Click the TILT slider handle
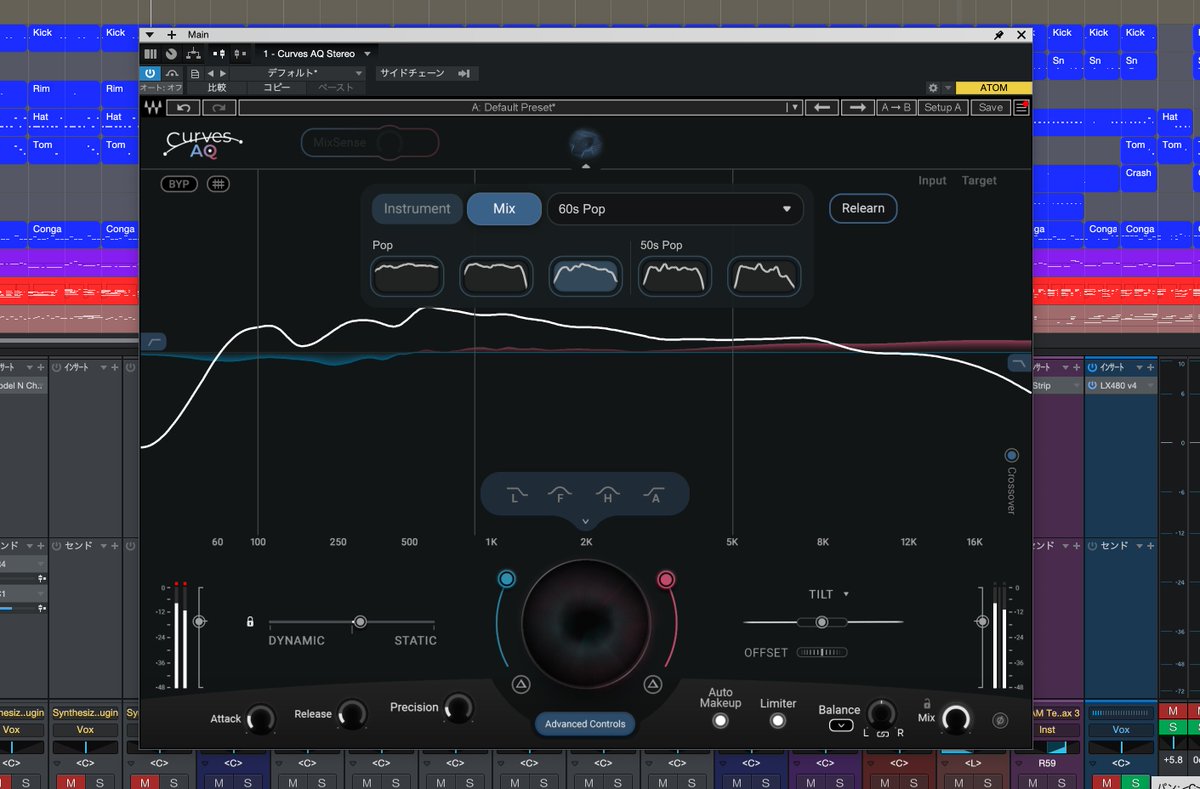The image size is (1200, 789). (822, 622)
